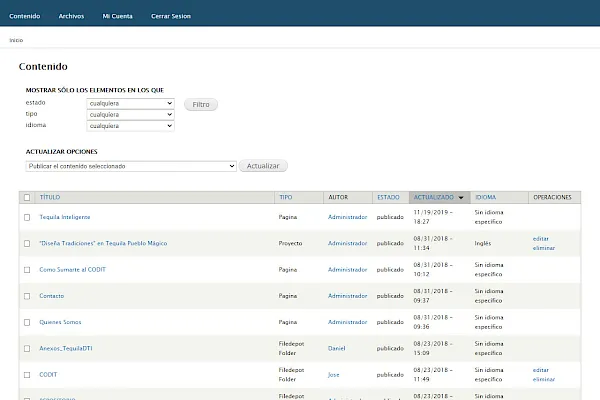The width and height of the screenshot is (600, 400).
Task: Click the Actualizar button
Action: click(263, 166)
